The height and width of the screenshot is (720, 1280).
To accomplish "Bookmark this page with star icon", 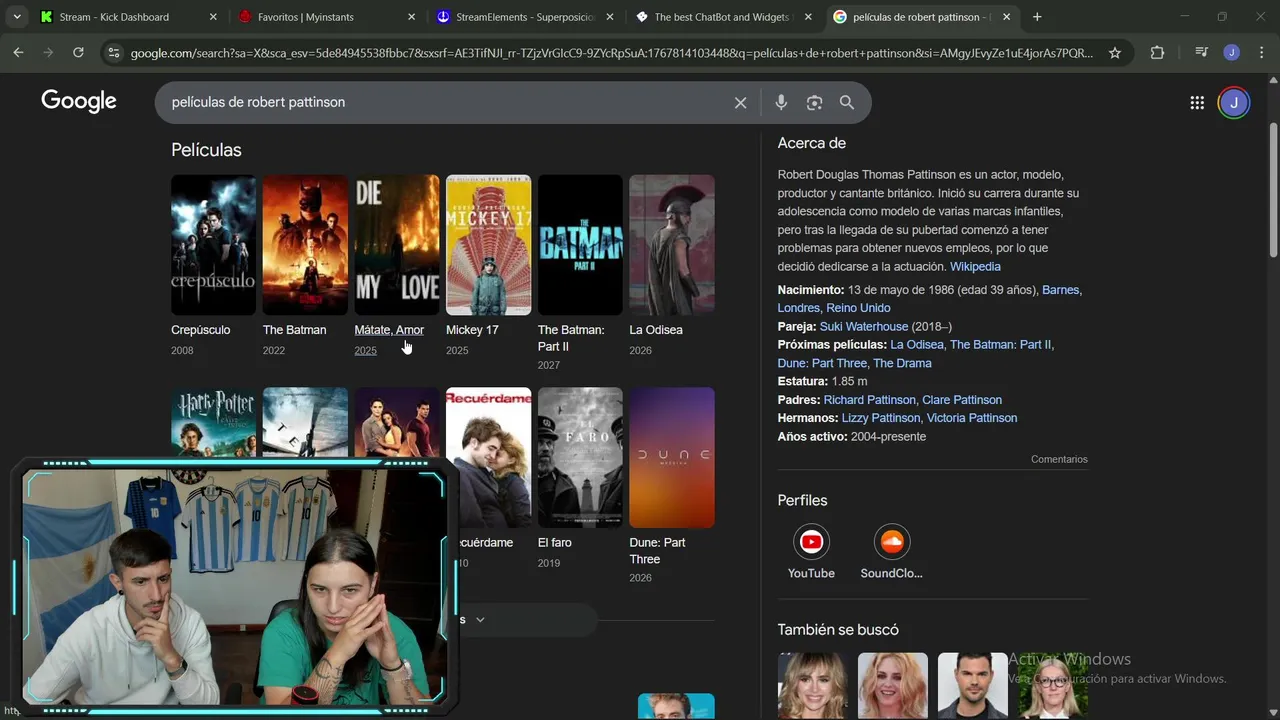I will (x=1115, y=53).
